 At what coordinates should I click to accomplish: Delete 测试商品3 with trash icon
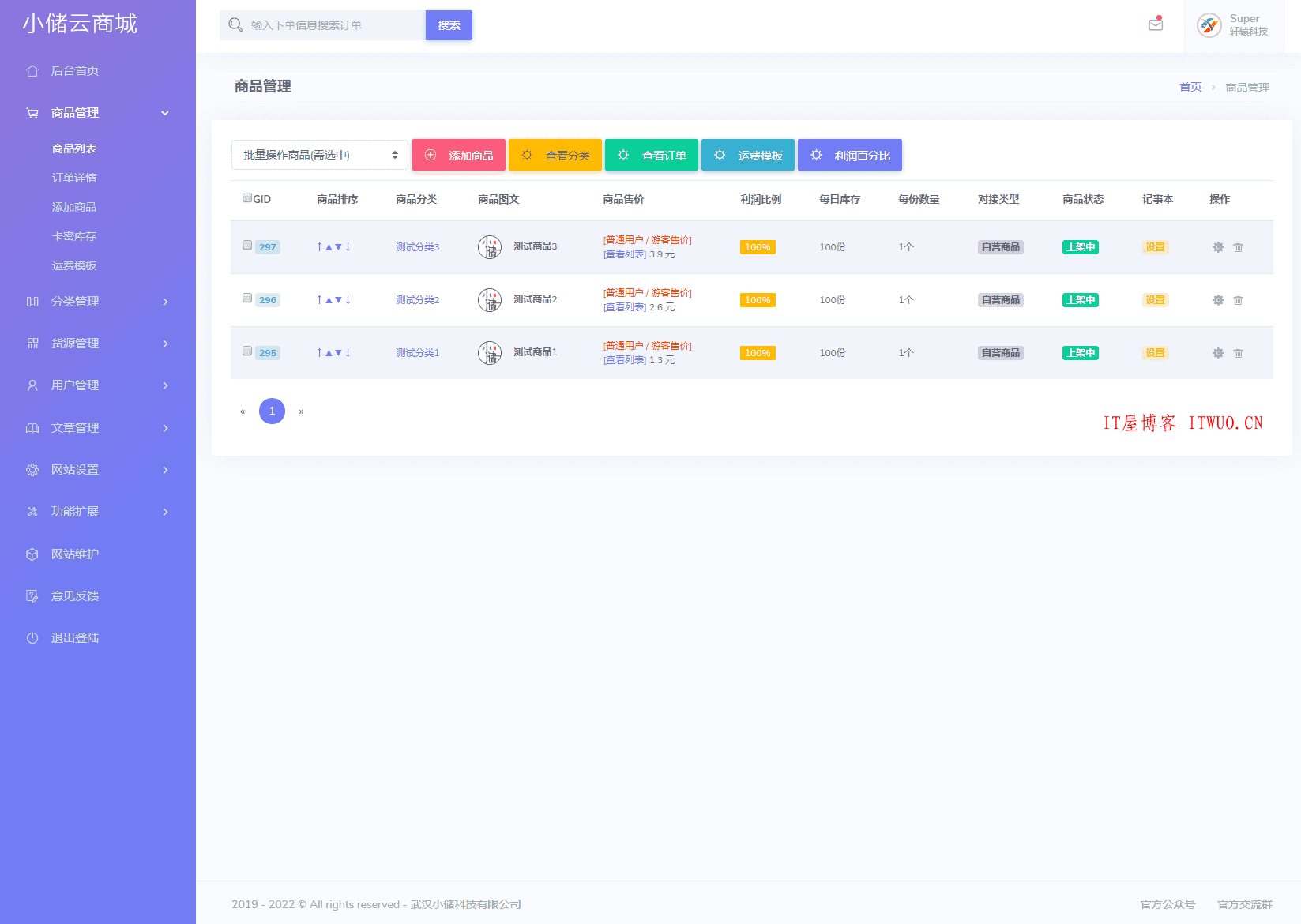(x=1238, y=247)
